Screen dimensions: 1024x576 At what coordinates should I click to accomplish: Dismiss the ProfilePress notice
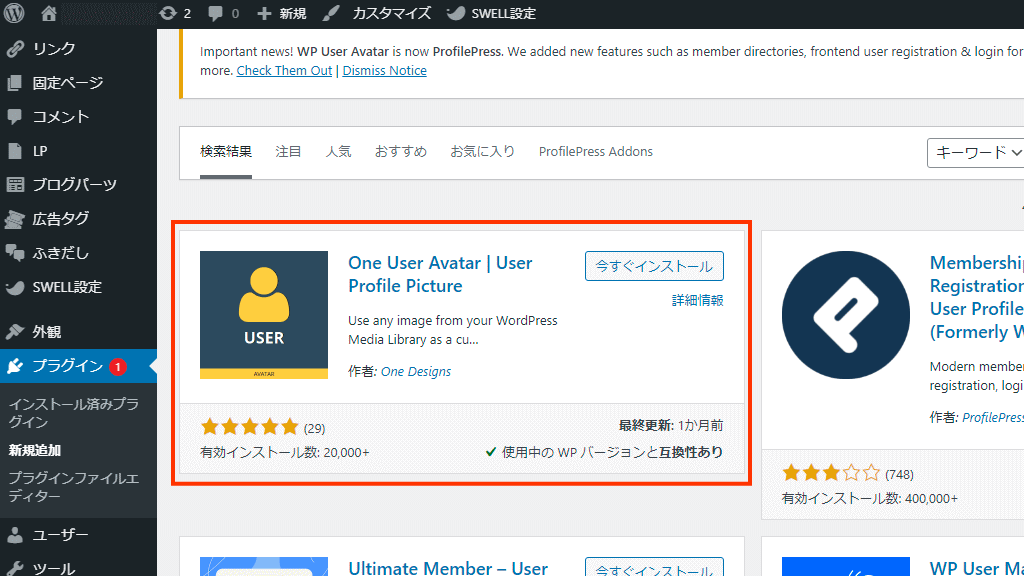click(385, 71)
